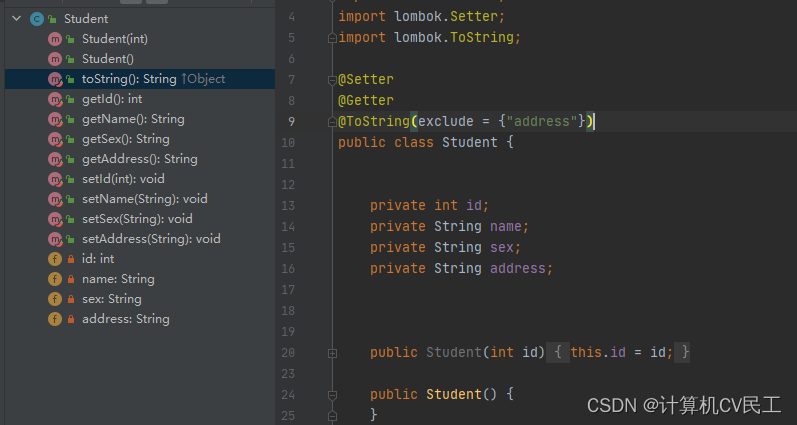Screen dimensions: 797x425
Task: Click the "address" string in exclude
Action: 542,122
